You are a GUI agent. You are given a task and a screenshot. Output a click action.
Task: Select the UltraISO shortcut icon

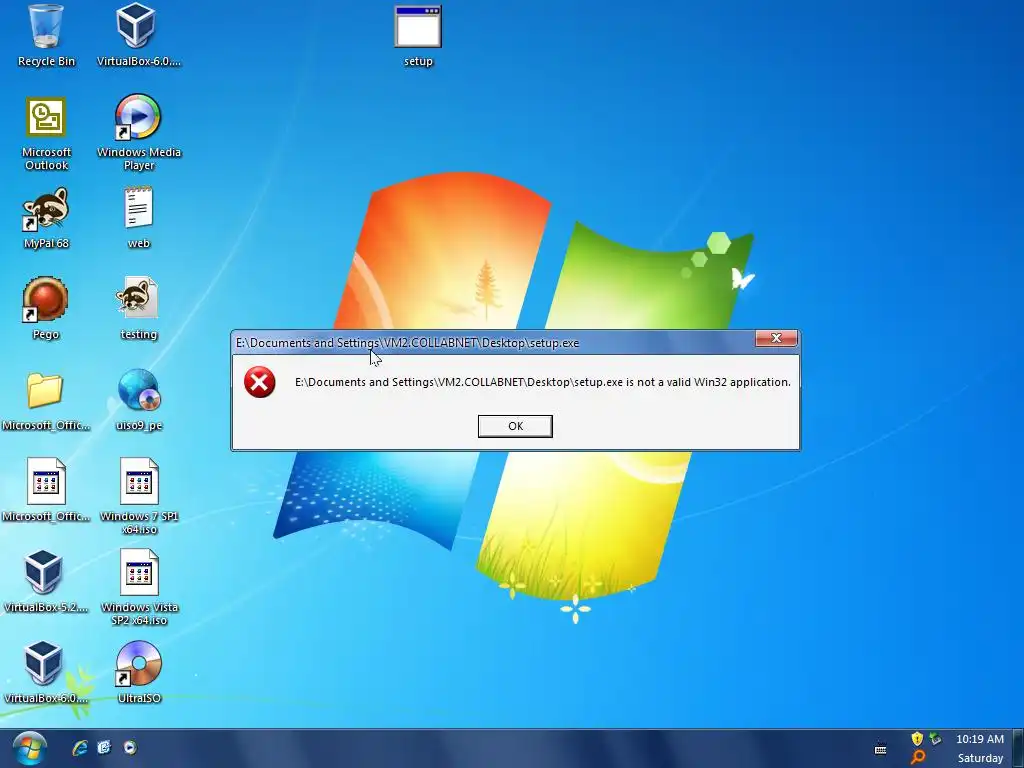138,673
